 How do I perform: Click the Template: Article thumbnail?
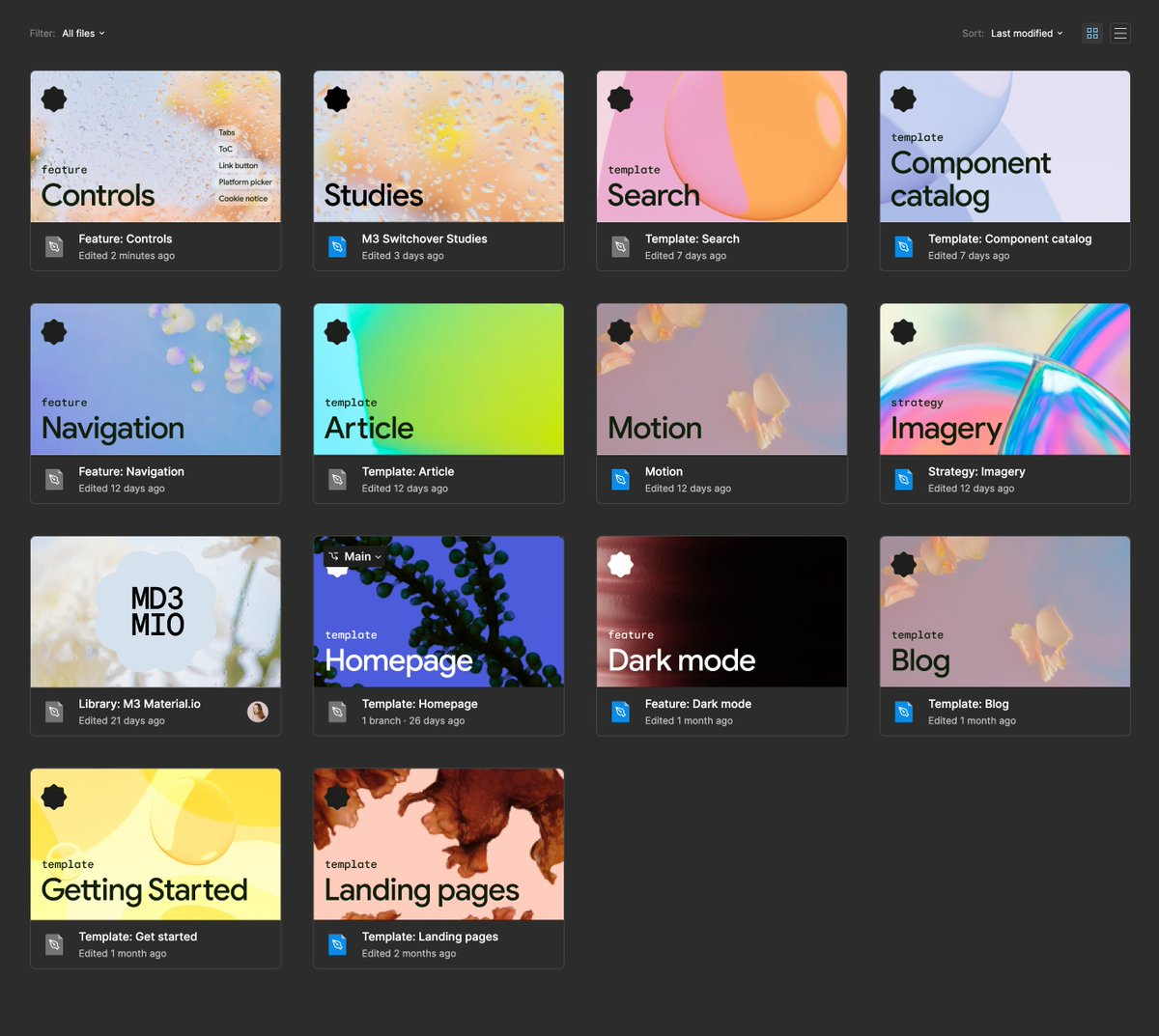(438, 378)
